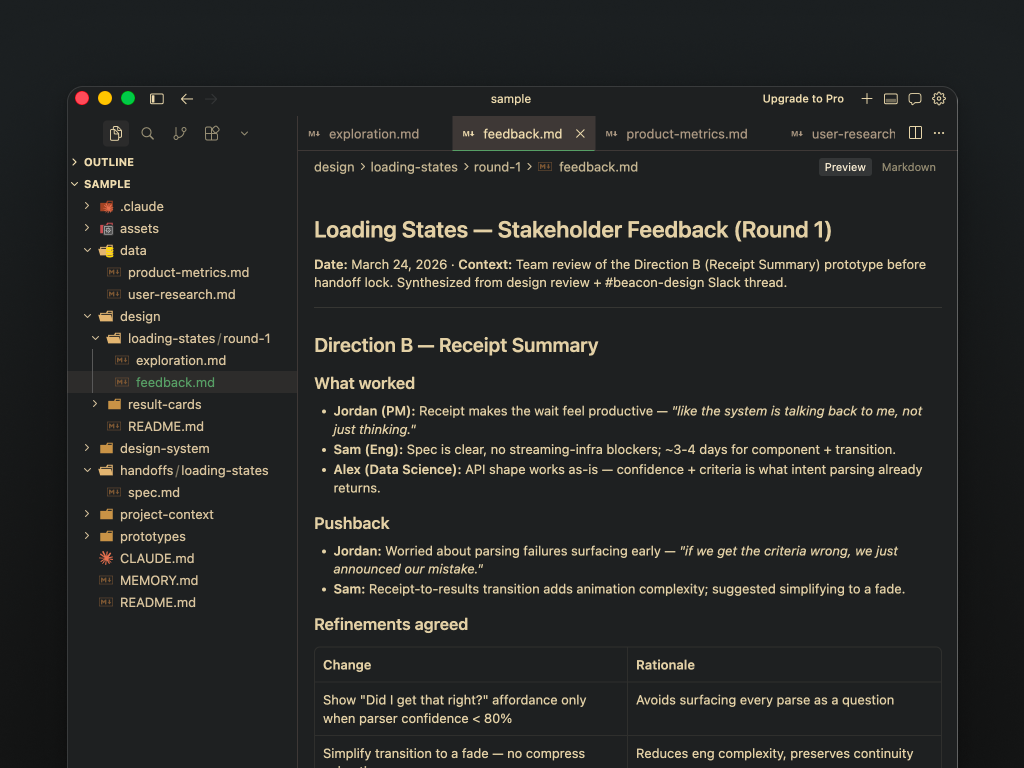Open product-metrics.md in the file tree
1024x768 pixels.
point(183,272)
